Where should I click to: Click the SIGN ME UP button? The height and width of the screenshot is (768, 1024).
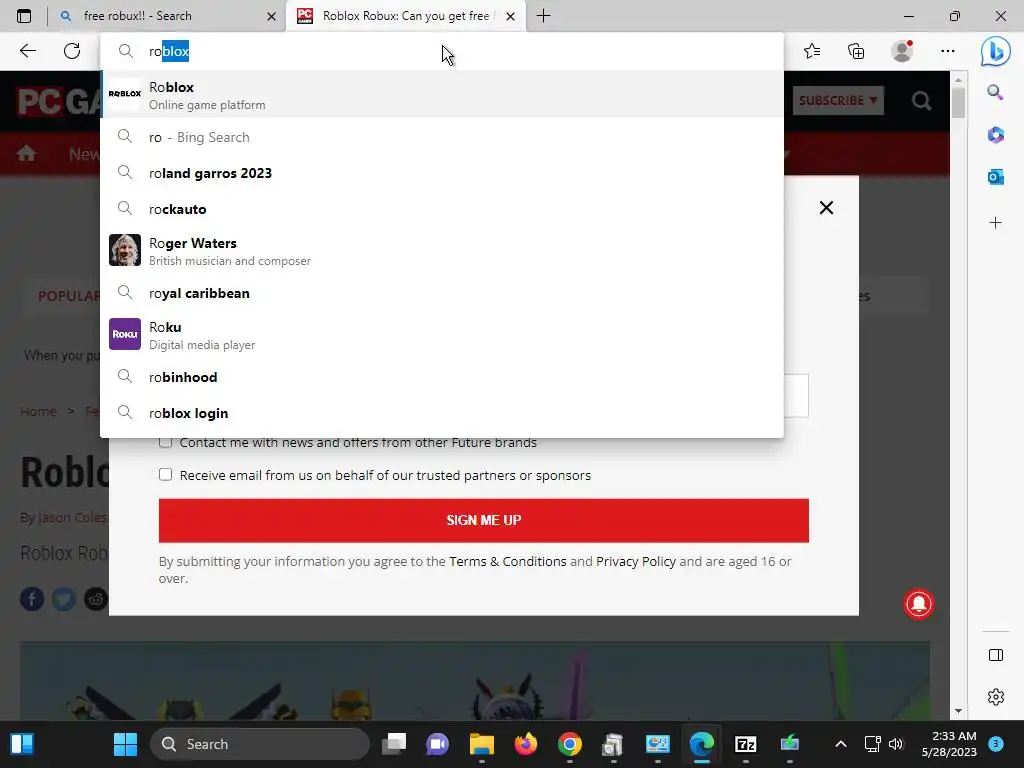click(483, 520)
